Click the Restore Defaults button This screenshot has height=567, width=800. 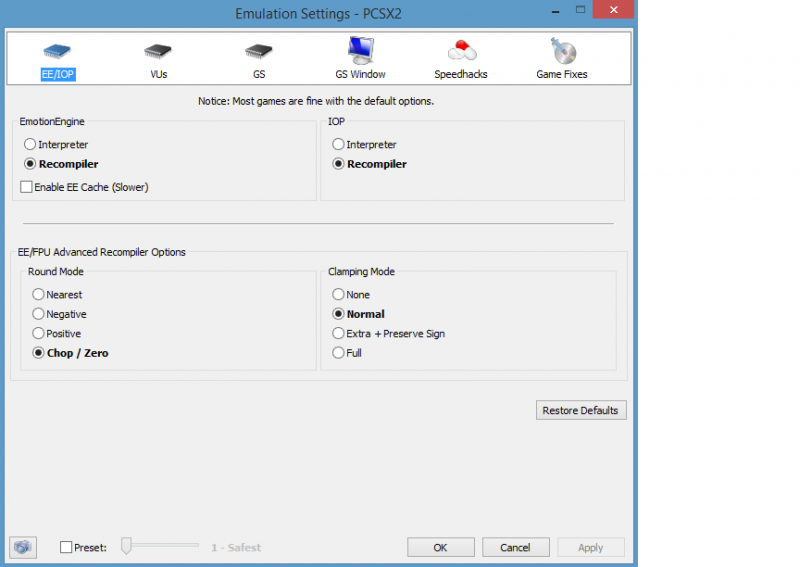(581, 410)
